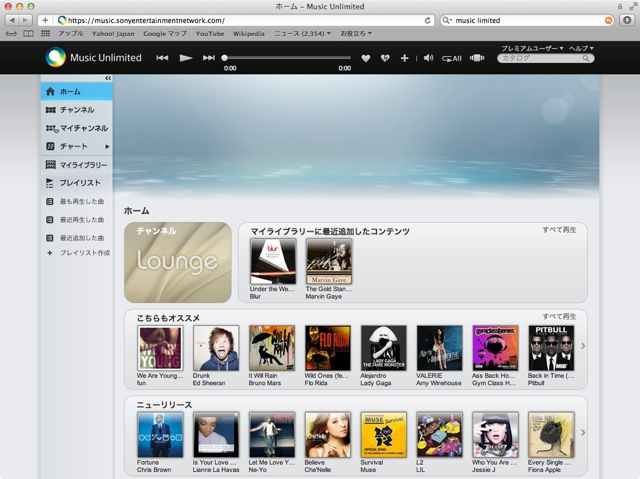Click the equalizer visualizer icon

click(477, 58)
